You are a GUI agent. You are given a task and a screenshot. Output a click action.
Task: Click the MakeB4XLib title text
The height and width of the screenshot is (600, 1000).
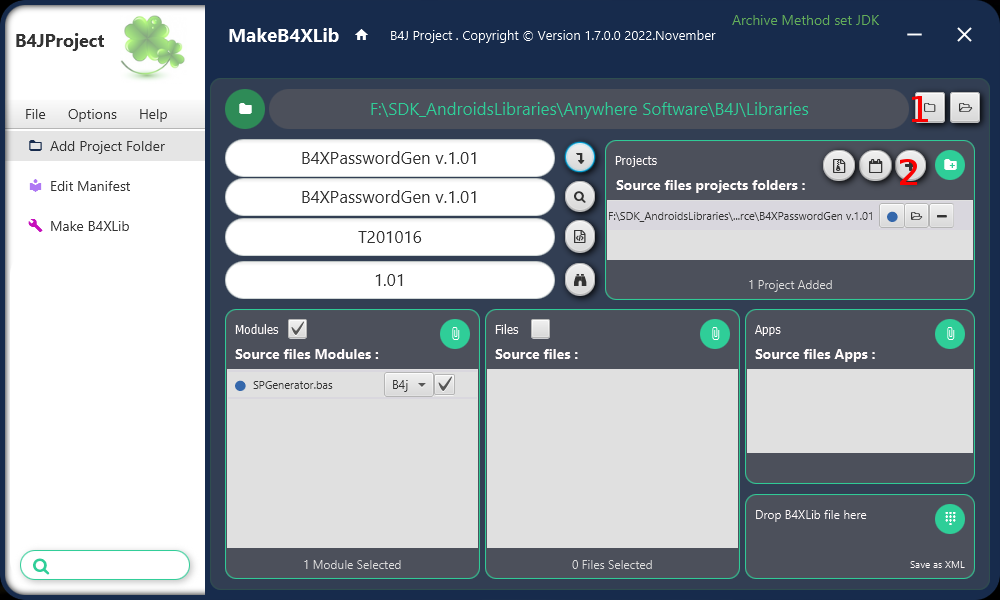tap(284, 36)
